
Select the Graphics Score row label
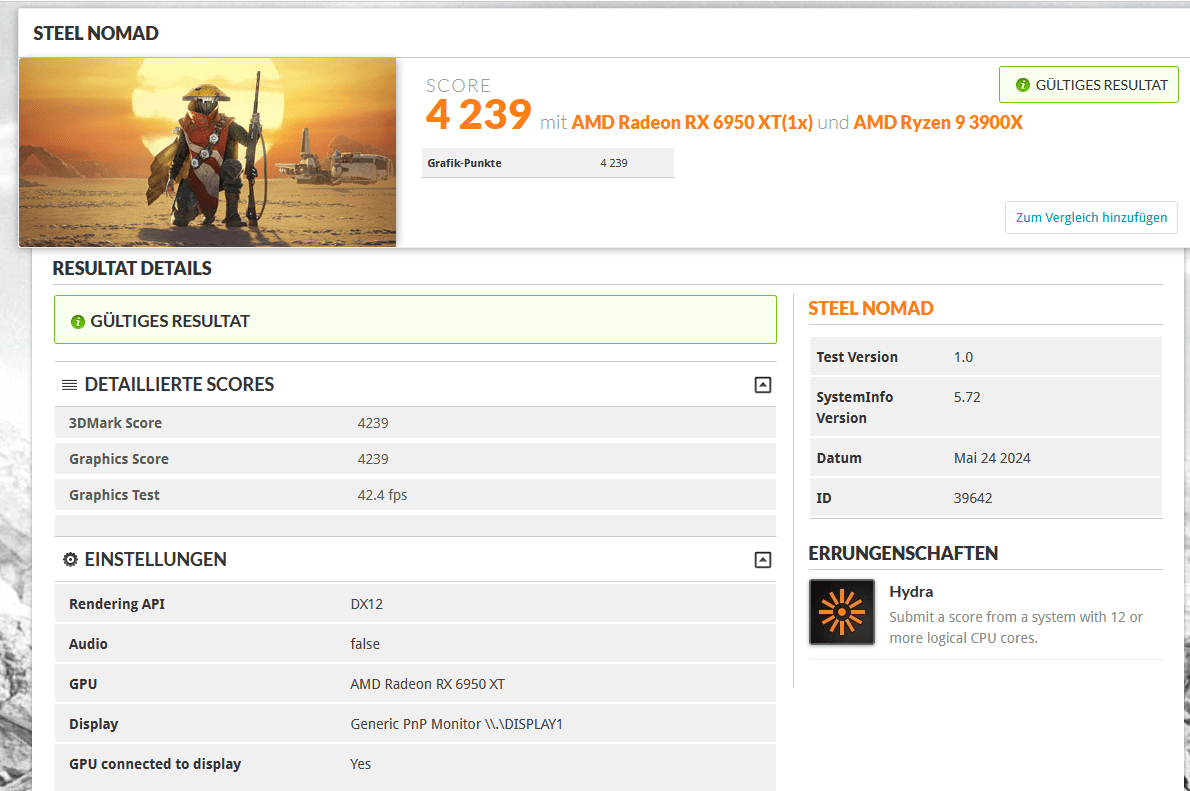119,459
